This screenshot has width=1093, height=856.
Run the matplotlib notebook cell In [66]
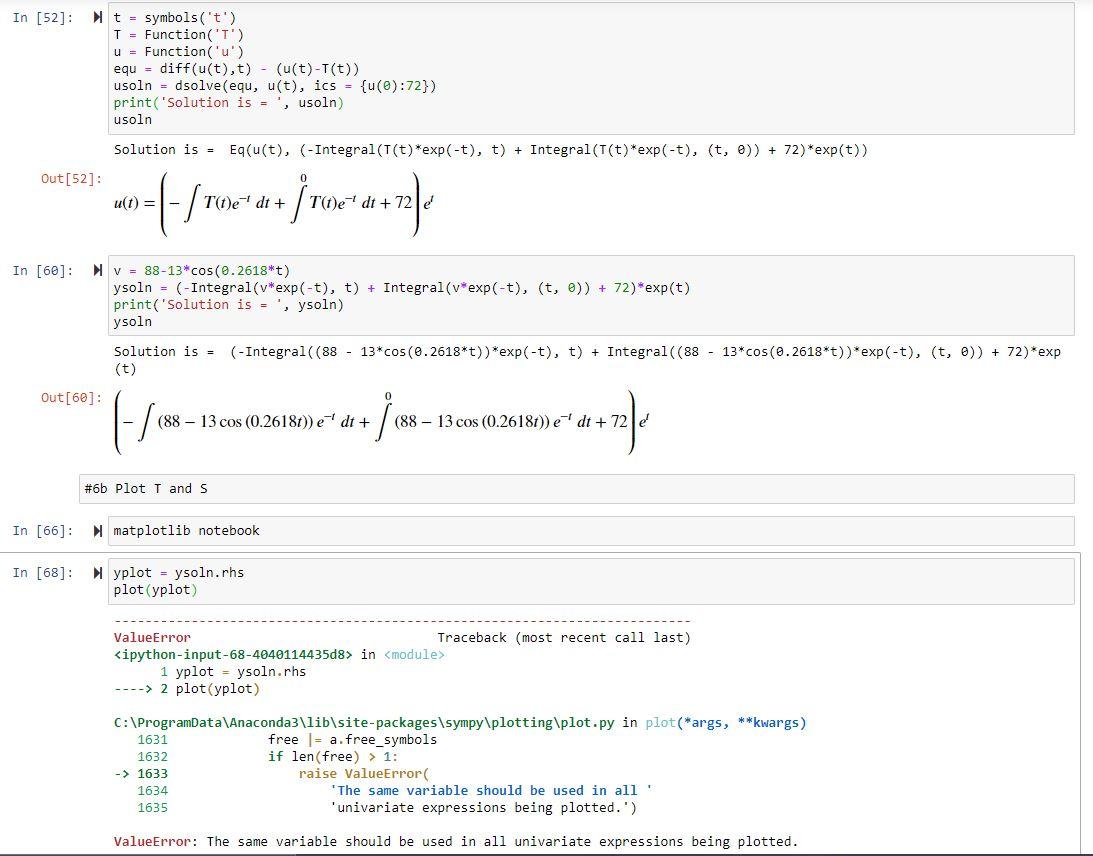[x=98, y=531]
